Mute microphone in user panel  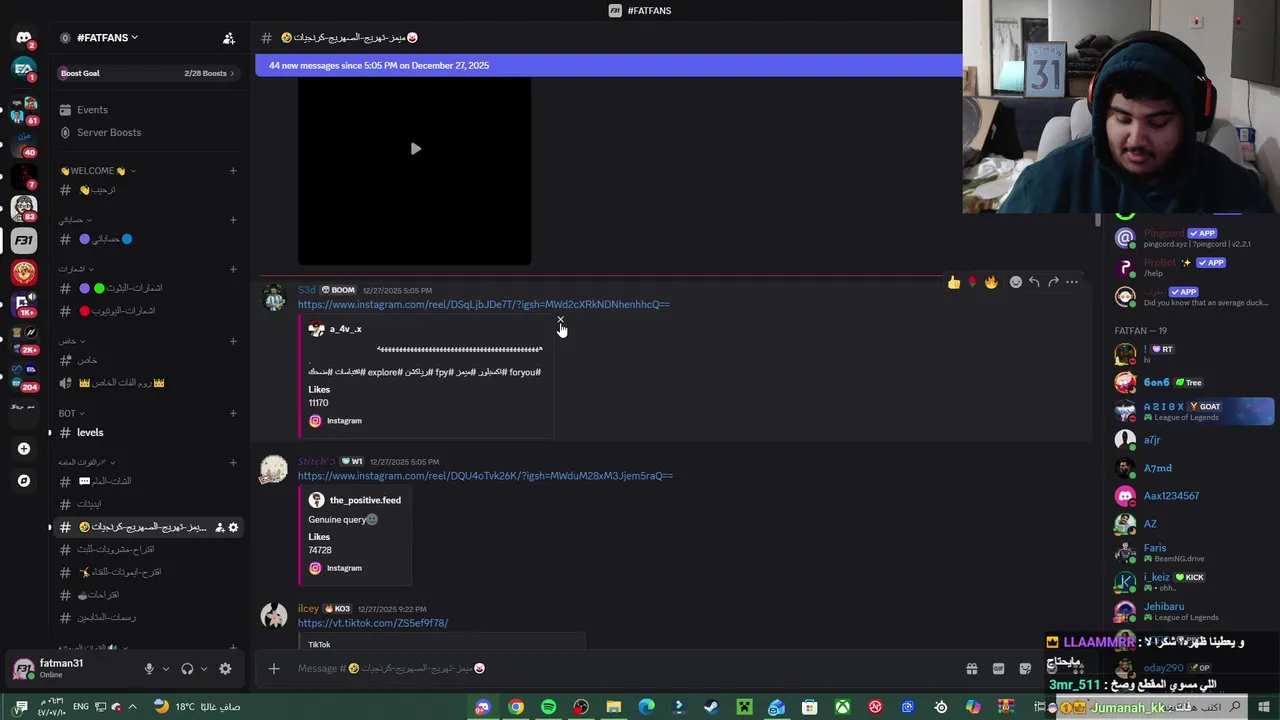tap(149, 669)
